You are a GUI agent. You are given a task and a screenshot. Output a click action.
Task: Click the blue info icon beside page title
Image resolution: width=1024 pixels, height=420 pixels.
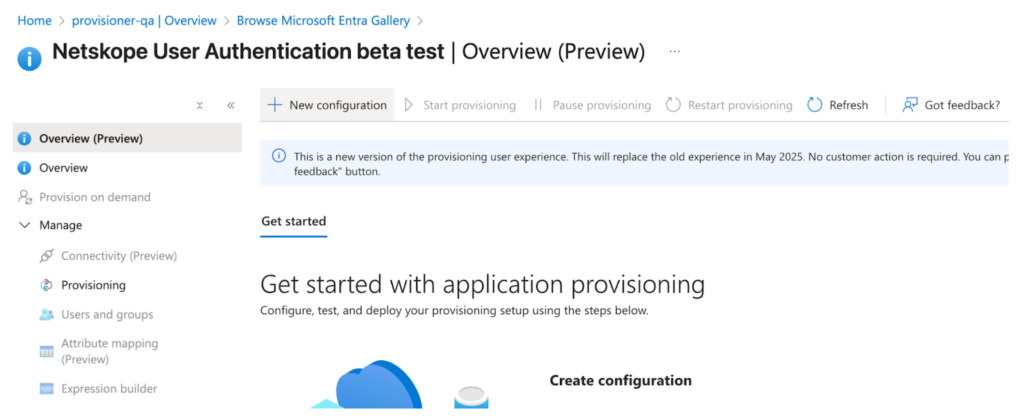[29, 59]
